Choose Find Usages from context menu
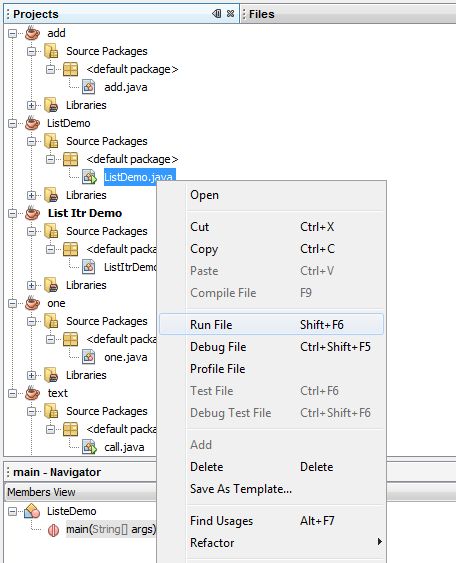The image size is (456, 563). click(271, 521)
